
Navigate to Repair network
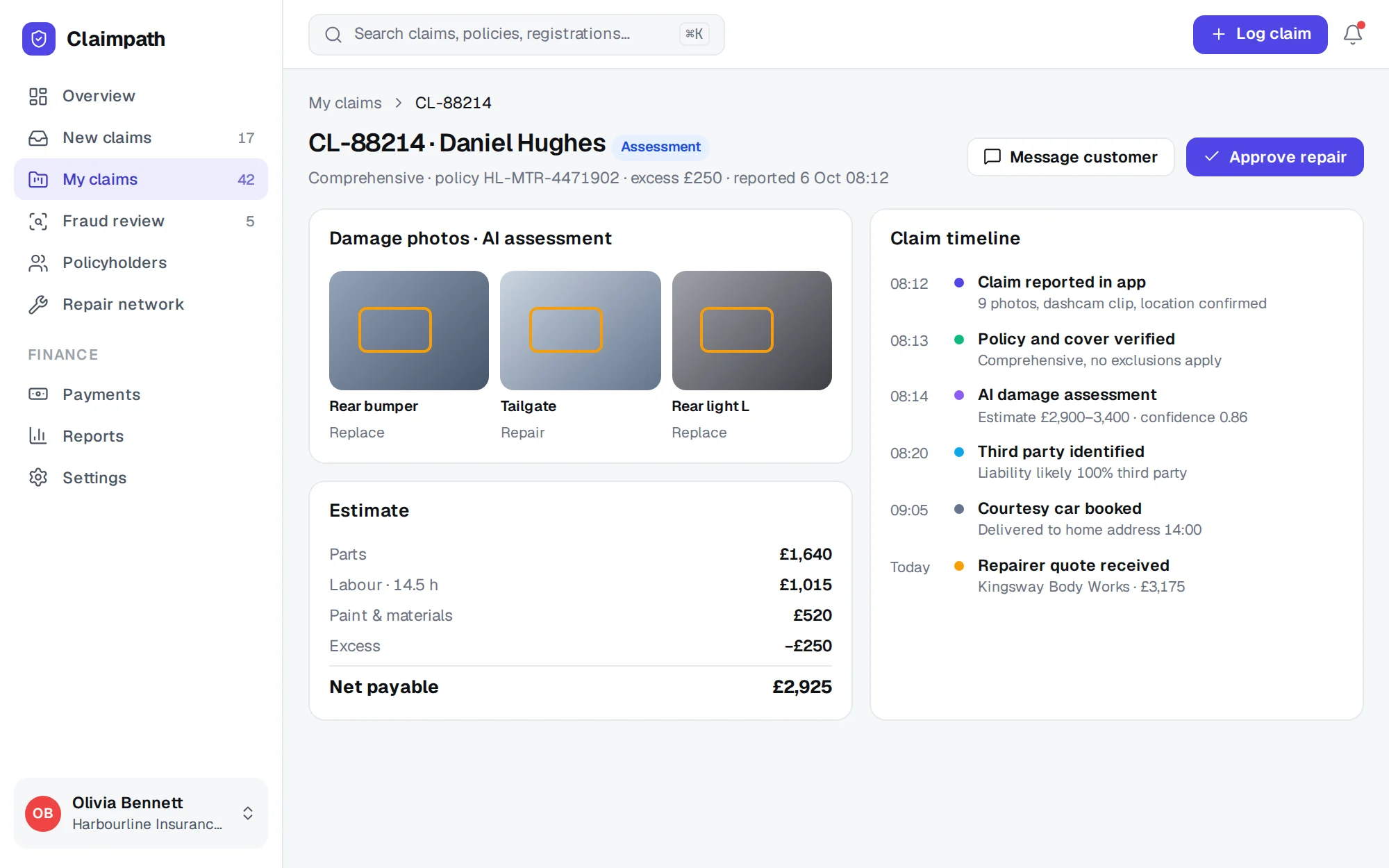click(x=141, y=304)
